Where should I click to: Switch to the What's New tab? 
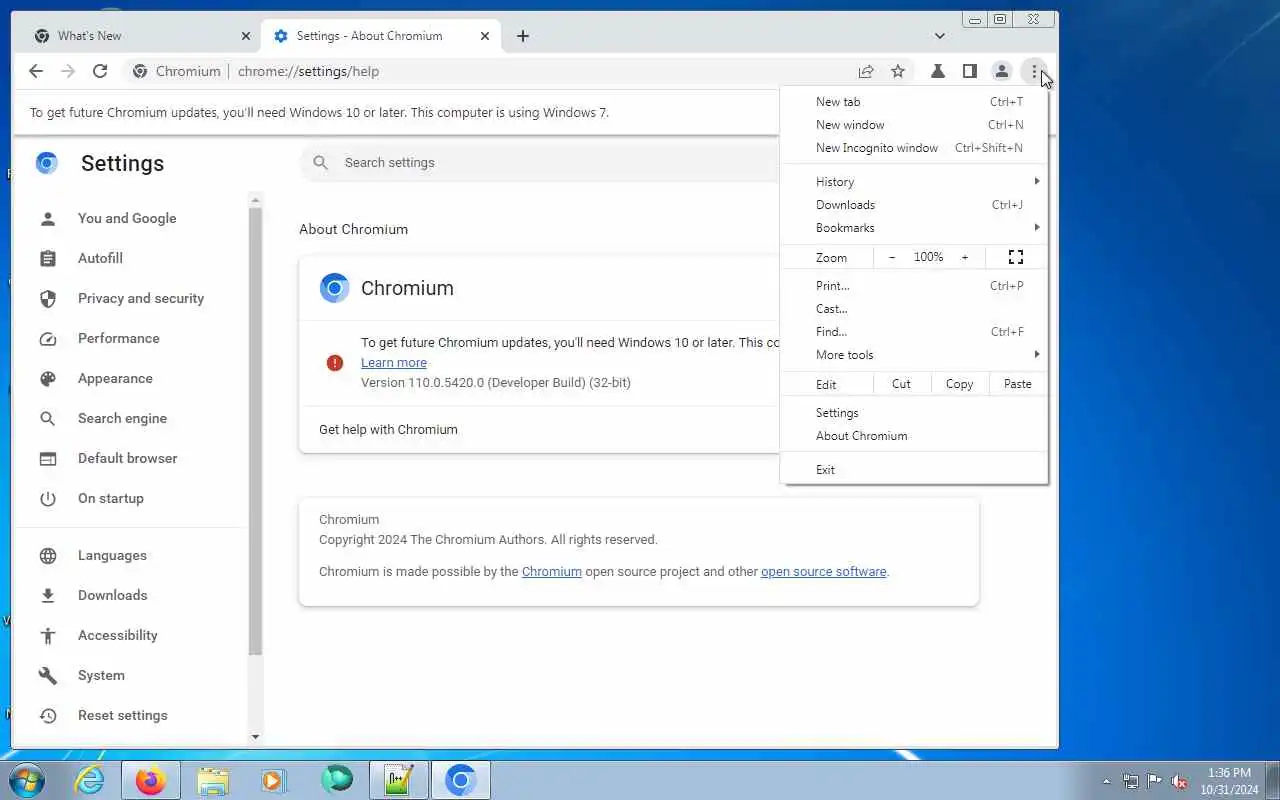[x=140, y=36]
